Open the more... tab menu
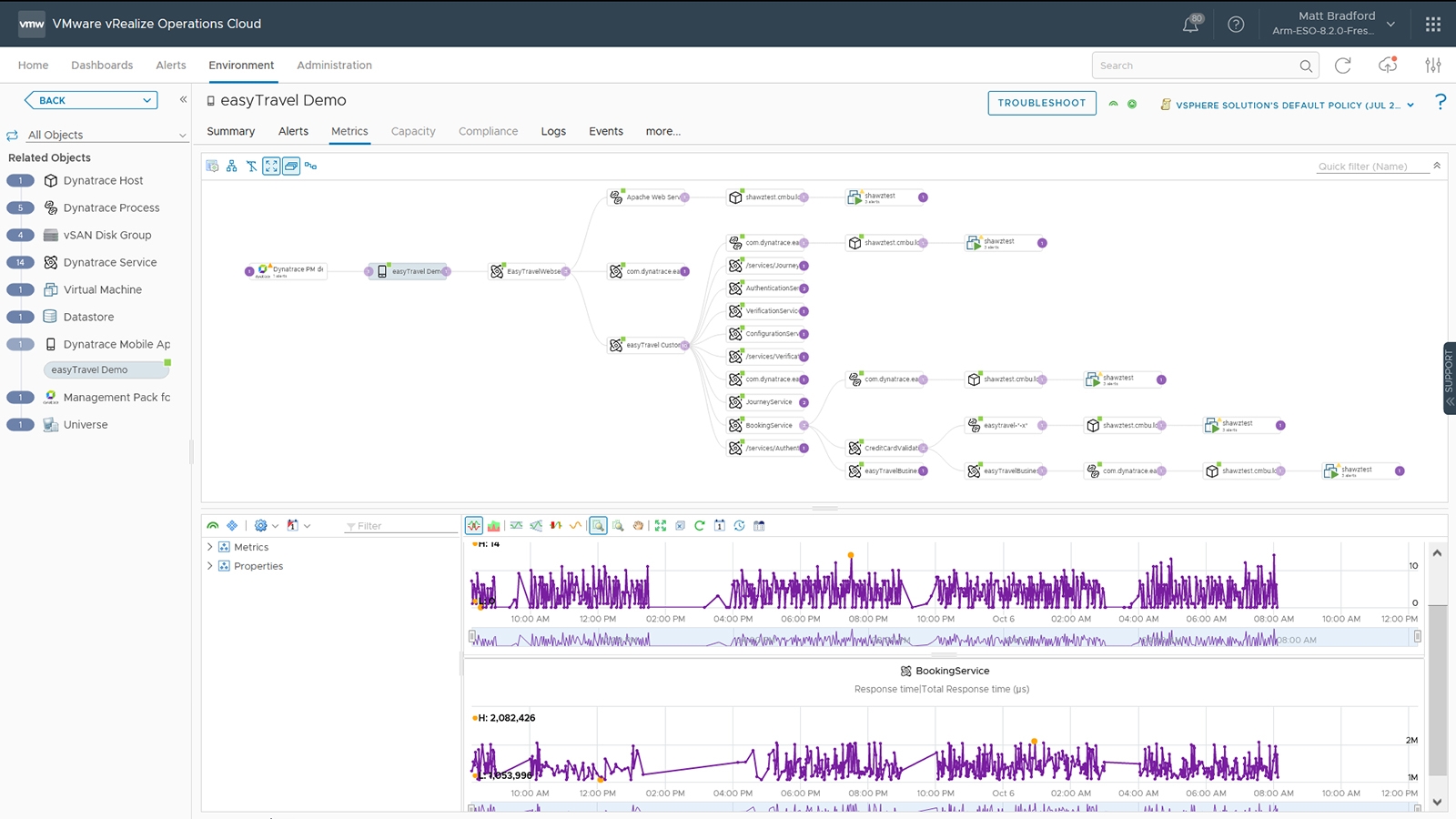 [x=663, y=131]
